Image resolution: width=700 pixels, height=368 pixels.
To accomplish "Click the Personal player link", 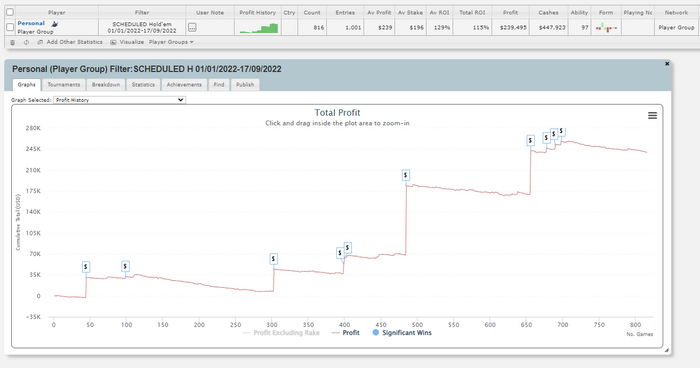I will 31,23.
